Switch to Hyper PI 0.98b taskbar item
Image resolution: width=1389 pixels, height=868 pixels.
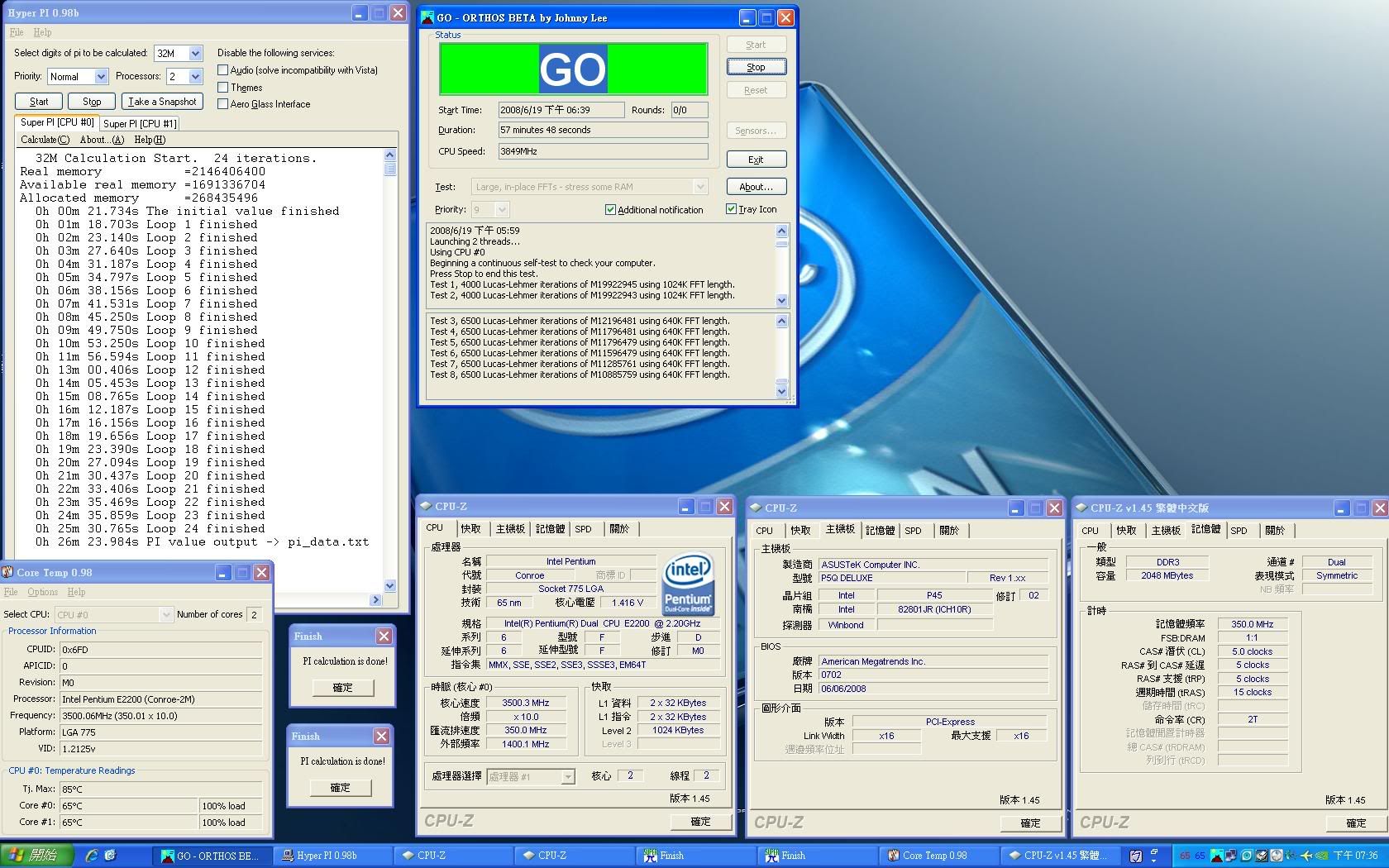(x=333, y=856)
